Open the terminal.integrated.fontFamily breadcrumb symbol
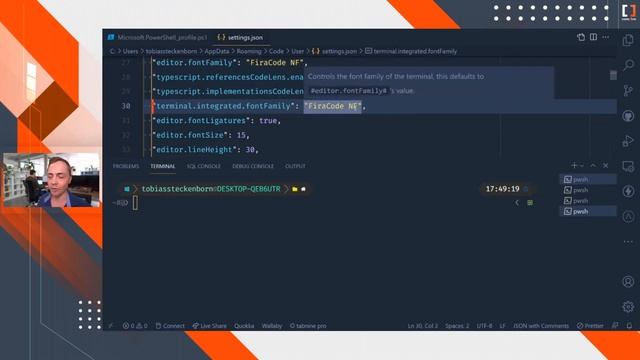Image resolution: width=640 pixels, height=360 pixels. coord(411,51)
